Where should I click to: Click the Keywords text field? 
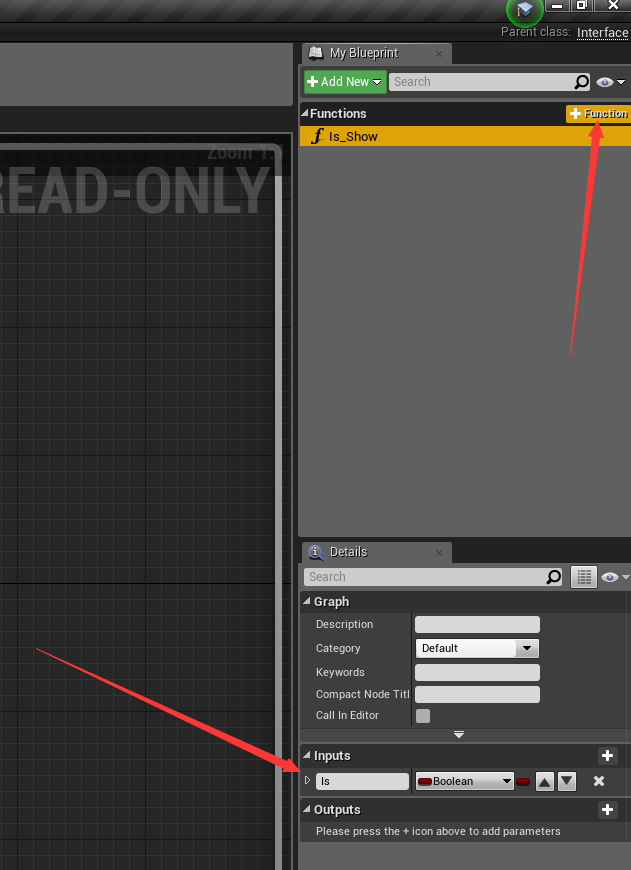point(477,672)
